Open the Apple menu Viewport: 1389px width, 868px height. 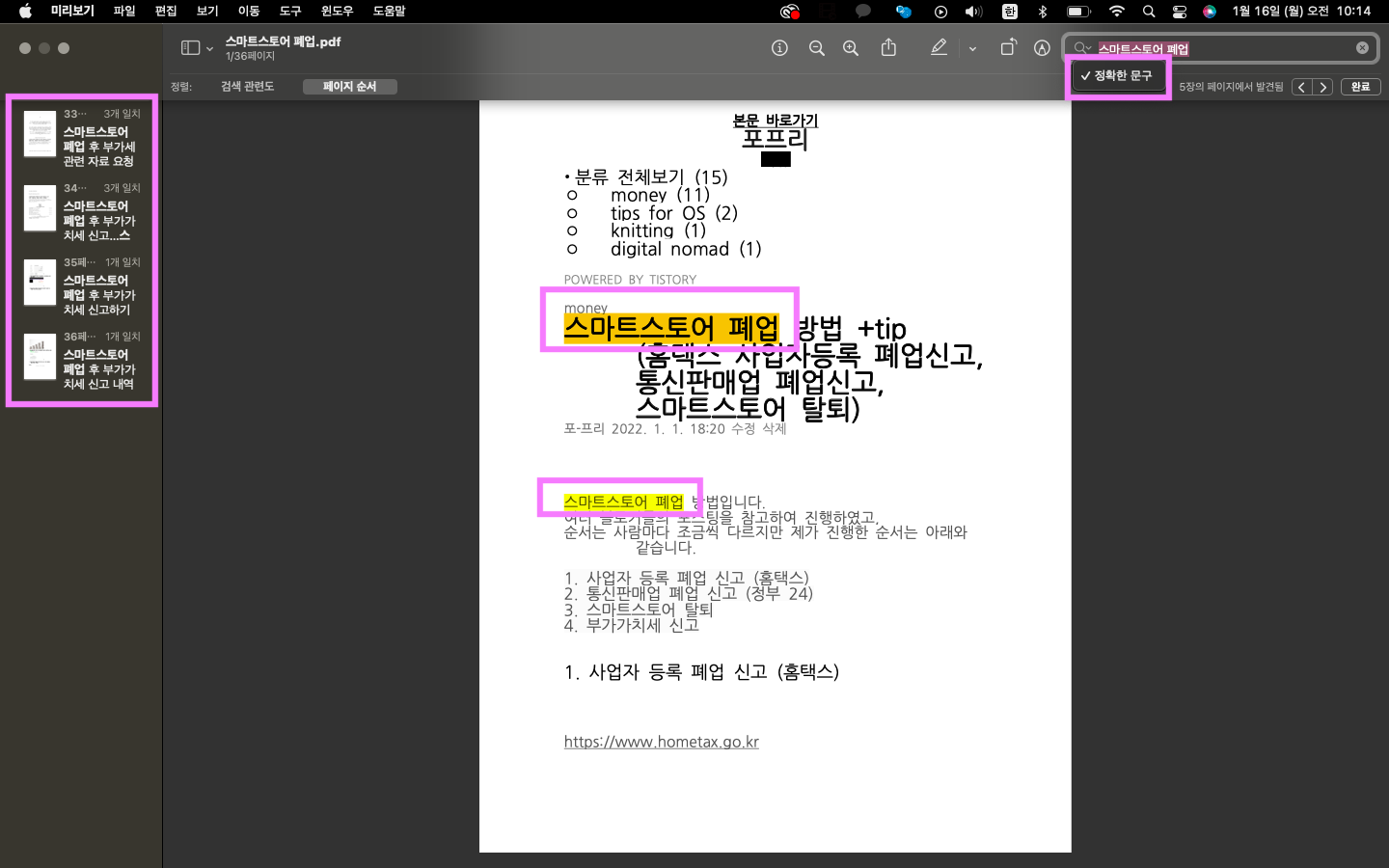pyautogui.click(x=25, y=12)
